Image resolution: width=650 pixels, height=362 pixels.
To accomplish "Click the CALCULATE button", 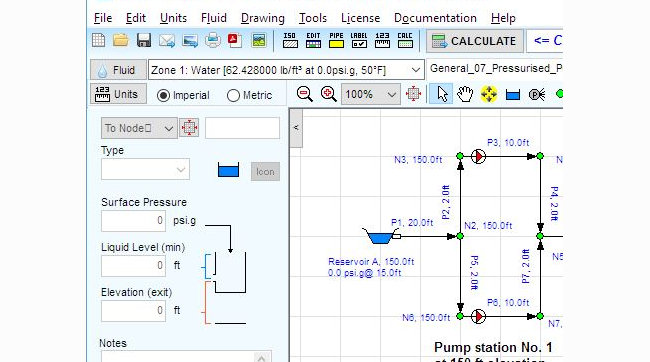I will click(x=475, y=41).
